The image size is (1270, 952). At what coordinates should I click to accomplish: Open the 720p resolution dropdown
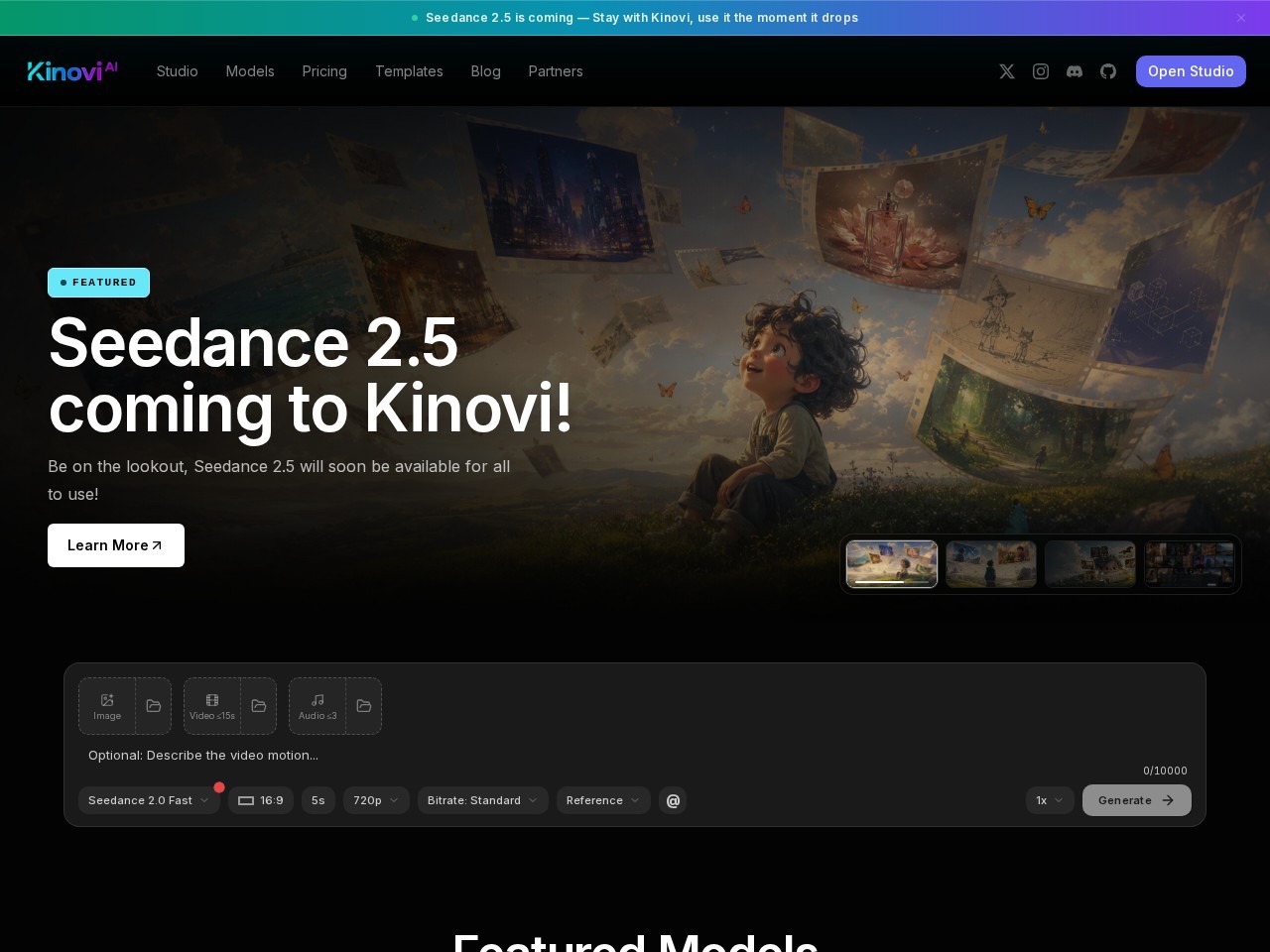(376, 800)
